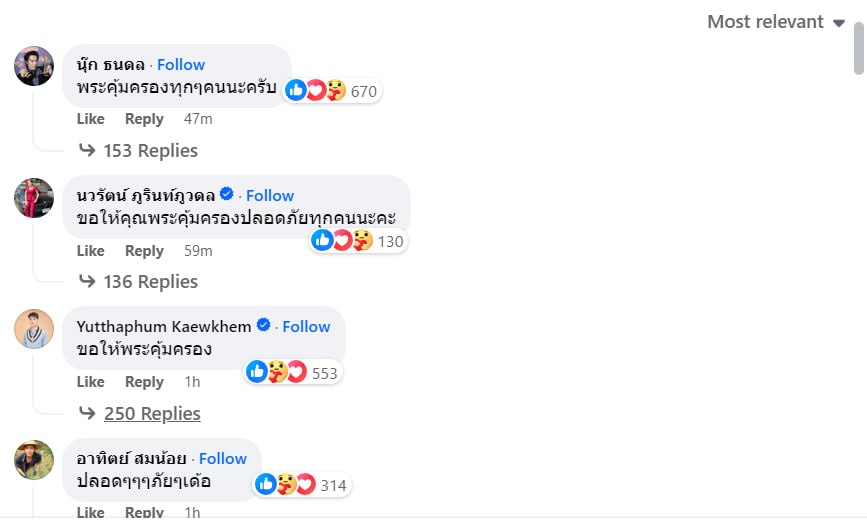Click the reaction icons on นุ๊ก ธนดล's comment
Screen dimensions: 867x520
pyautogui.click(x=315, y=91)
